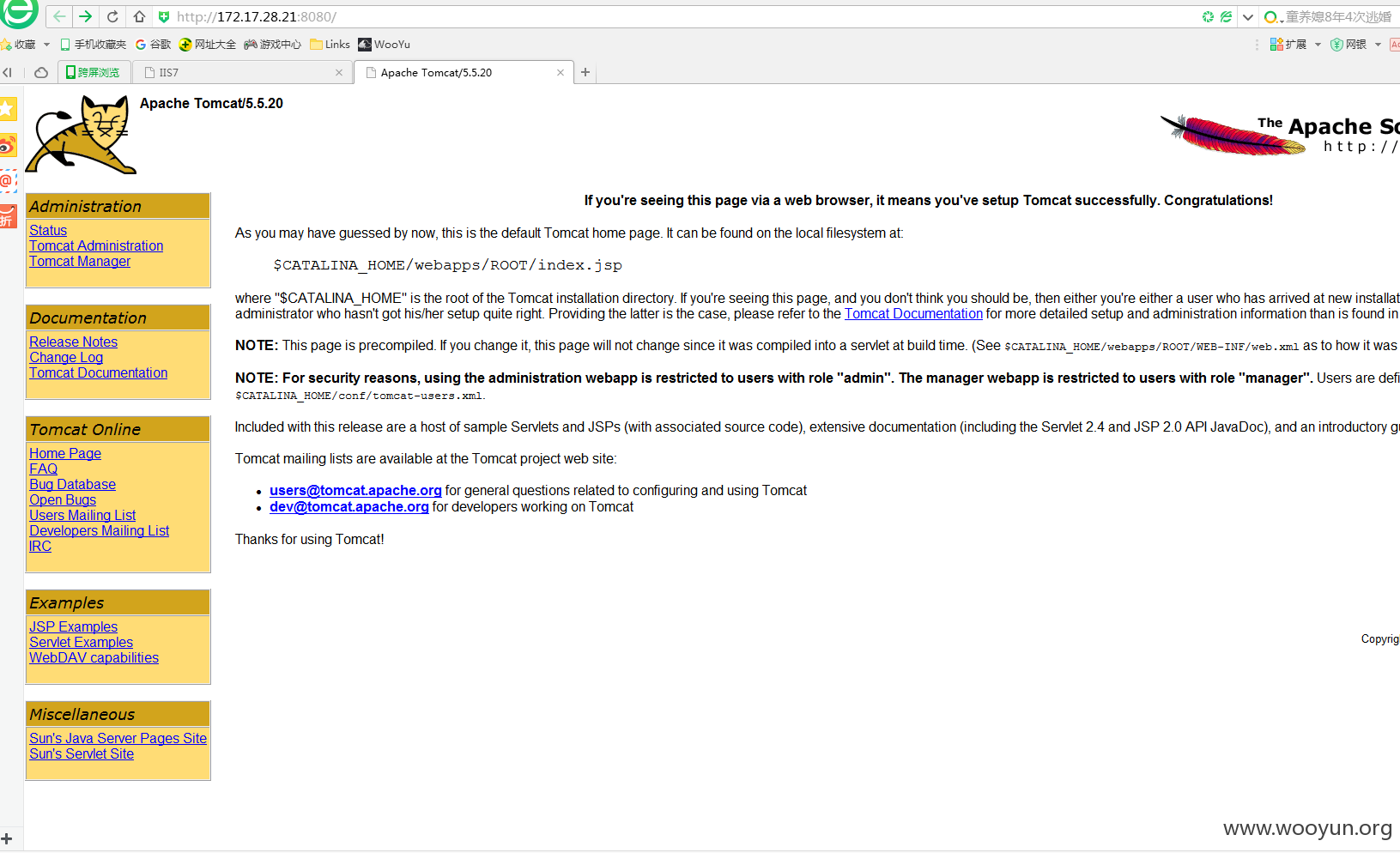Click the green security shield in the address bar
1400x853 pixels.
pyautogui.click(x=164, y=16)
